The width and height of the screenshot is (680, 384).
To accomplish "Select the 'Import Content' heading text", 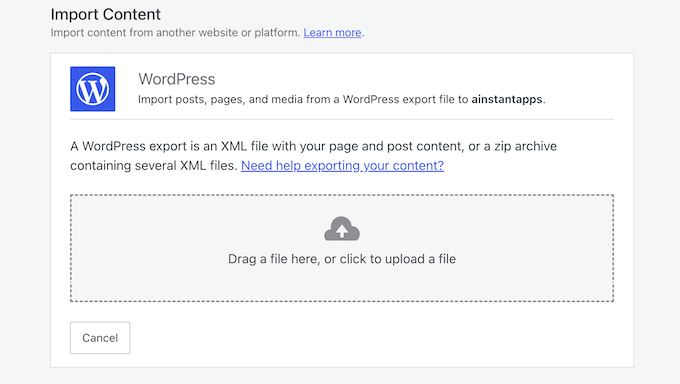I will click(x=105, y=14).
